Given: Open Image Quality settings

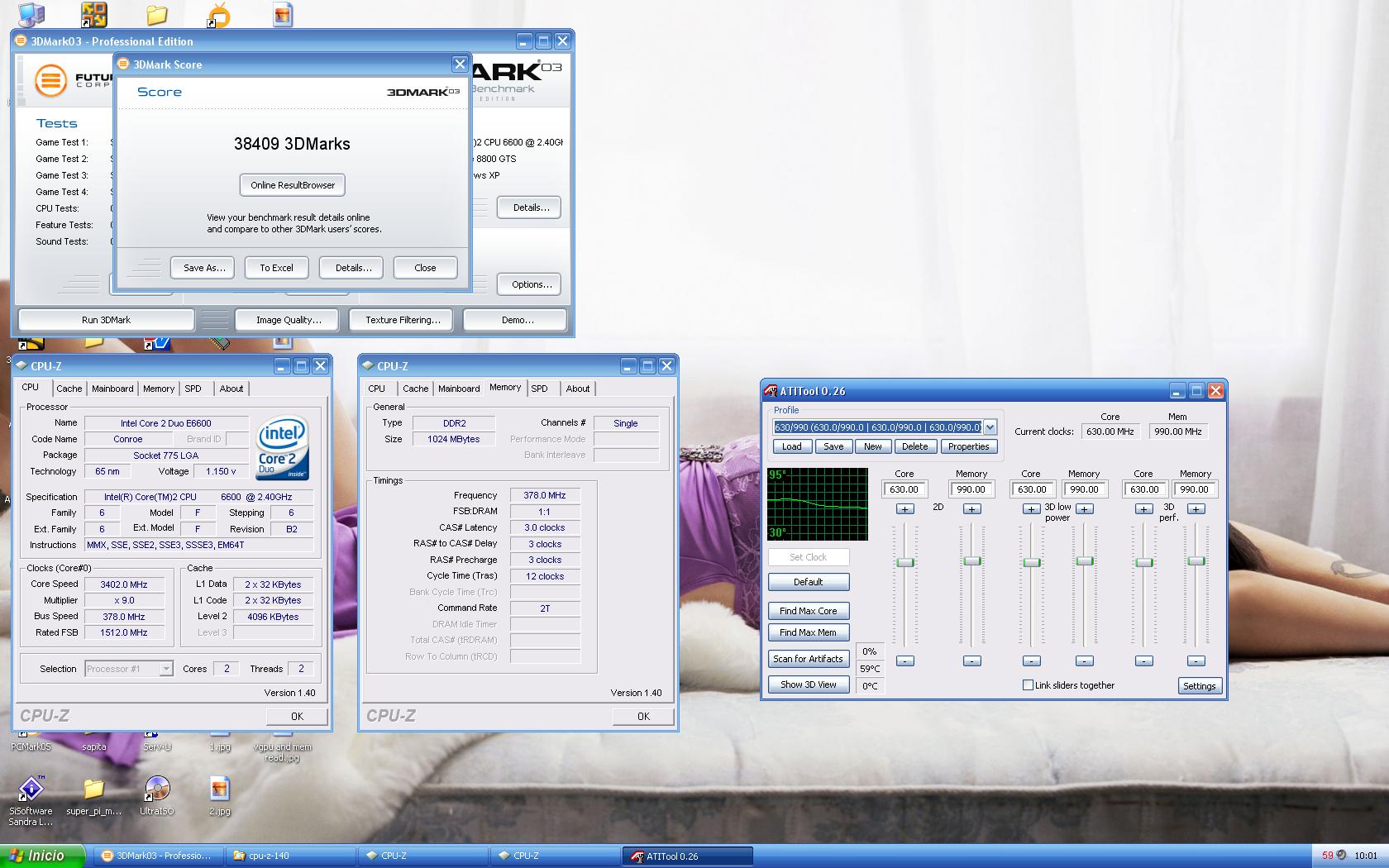Looking at the screenshot, I should pos(289,320).
